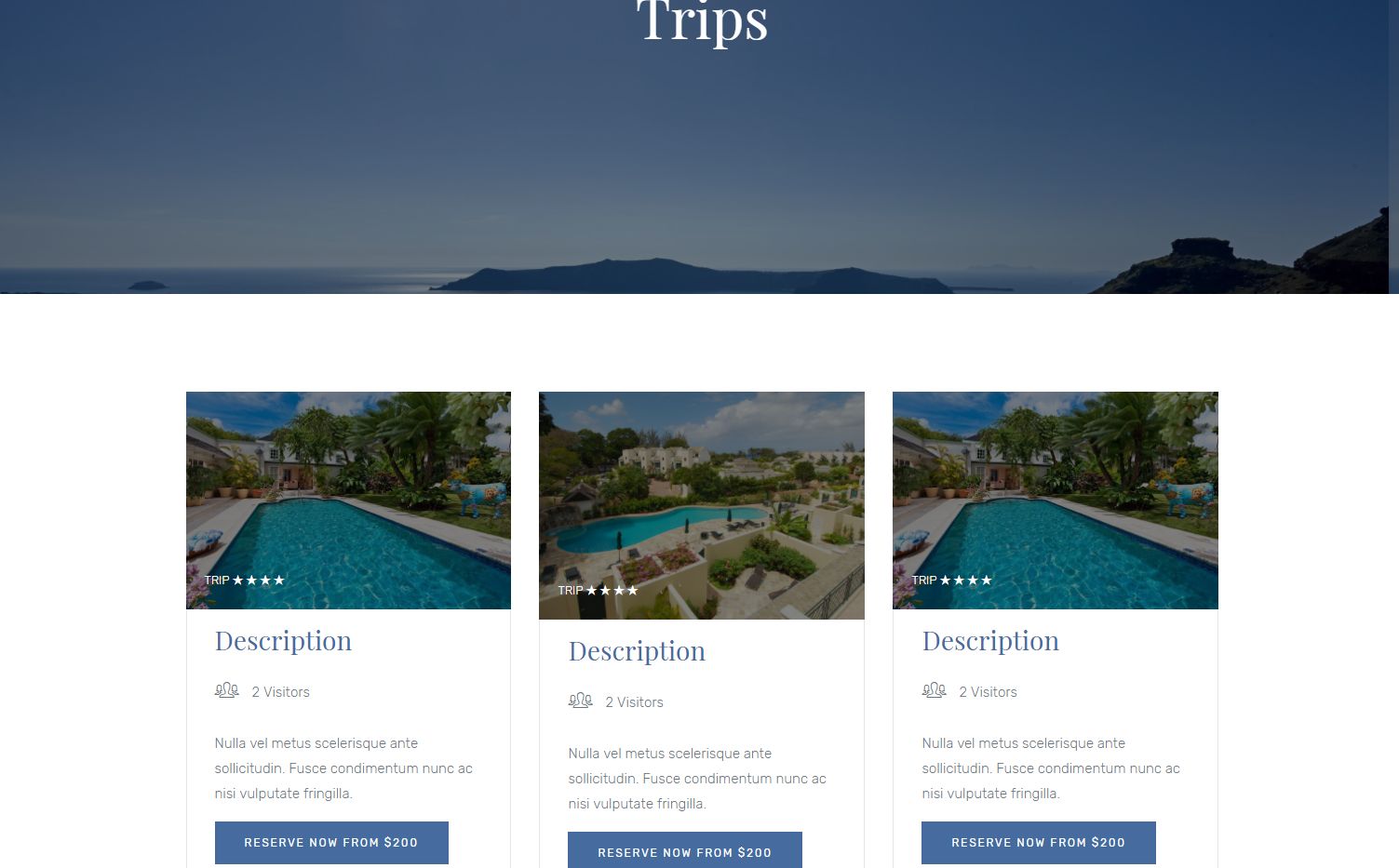Open the first card's Description heading

(283, 641)
